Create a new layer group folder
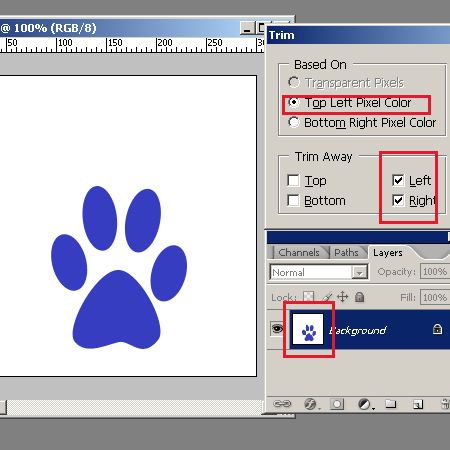450x450 pixels. (391, 404)
